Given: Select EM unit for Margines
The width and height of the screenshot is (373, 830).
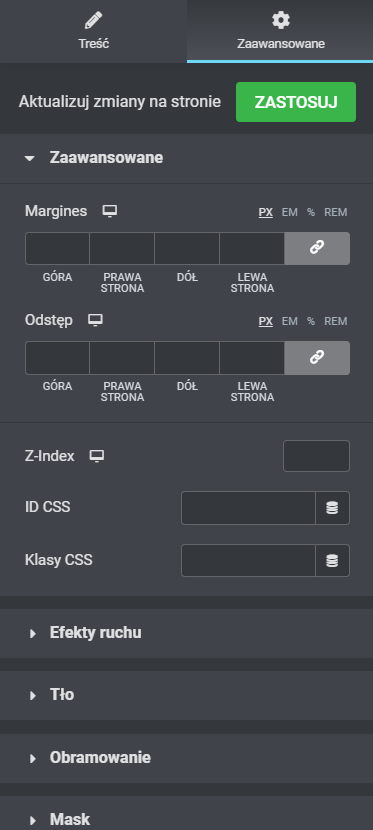Looking at the screenshot, I should point(289,212).
